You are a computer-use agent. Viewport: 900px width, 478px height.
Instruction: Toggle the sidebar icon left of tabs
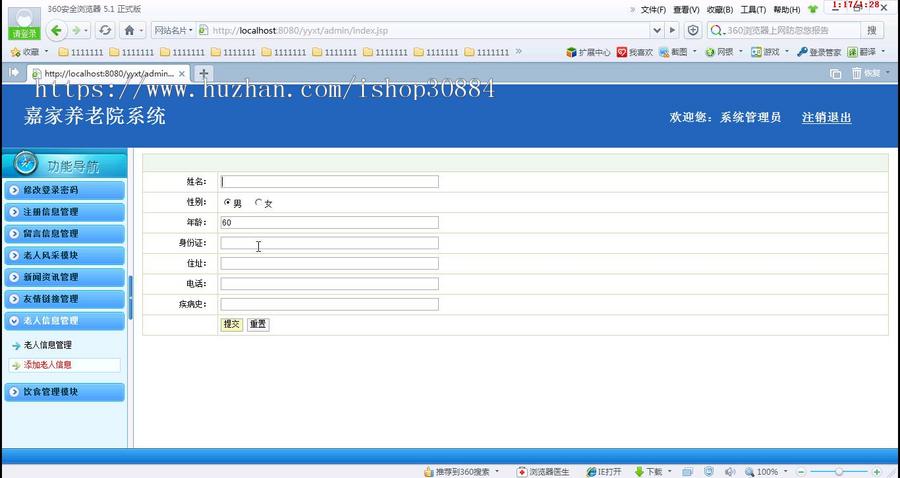(14, 72)
